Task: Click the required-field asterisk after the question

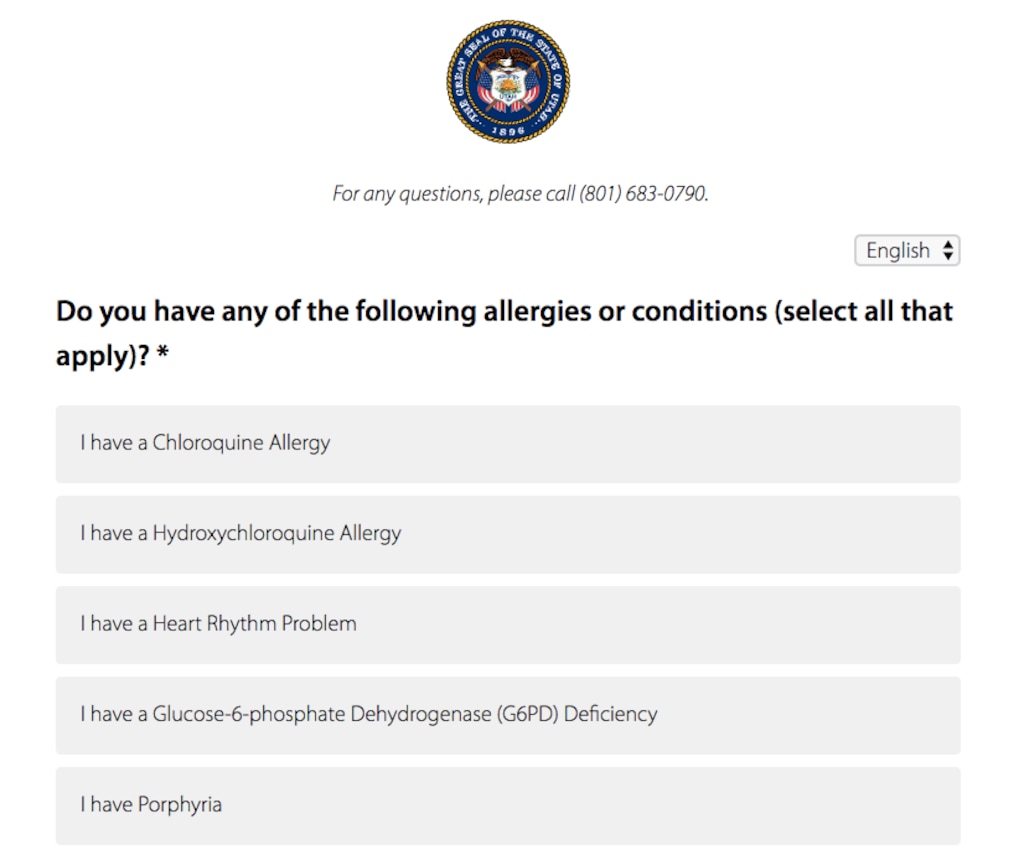Action: point(163,356)
